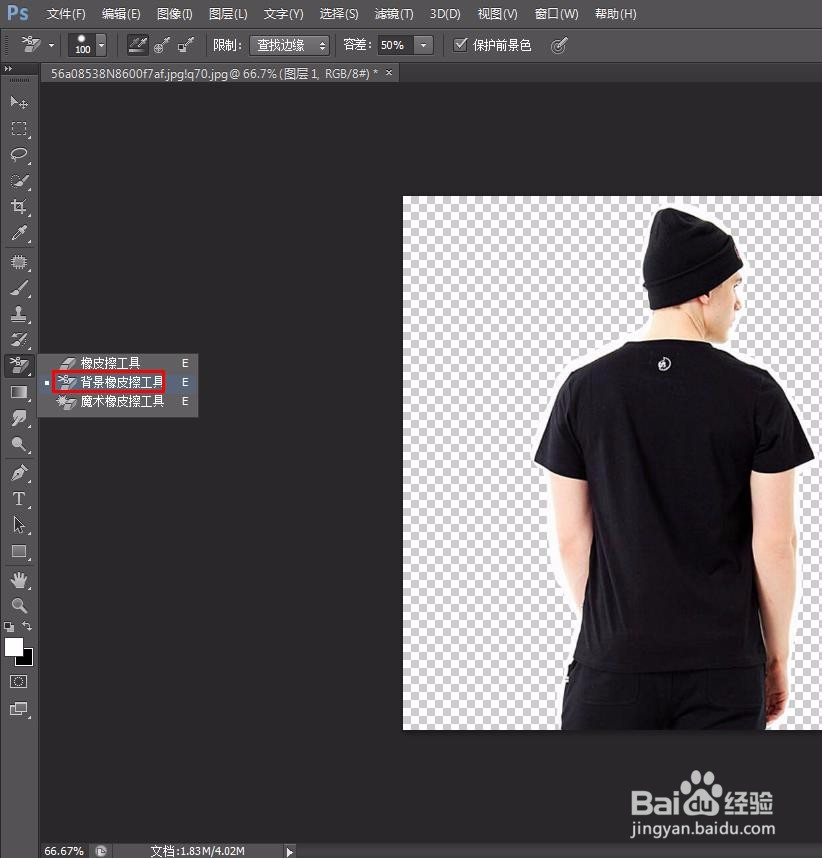Reset default foreground and background colors
The height and width of the screenshot is (858, 822).
tap(9, 627)
